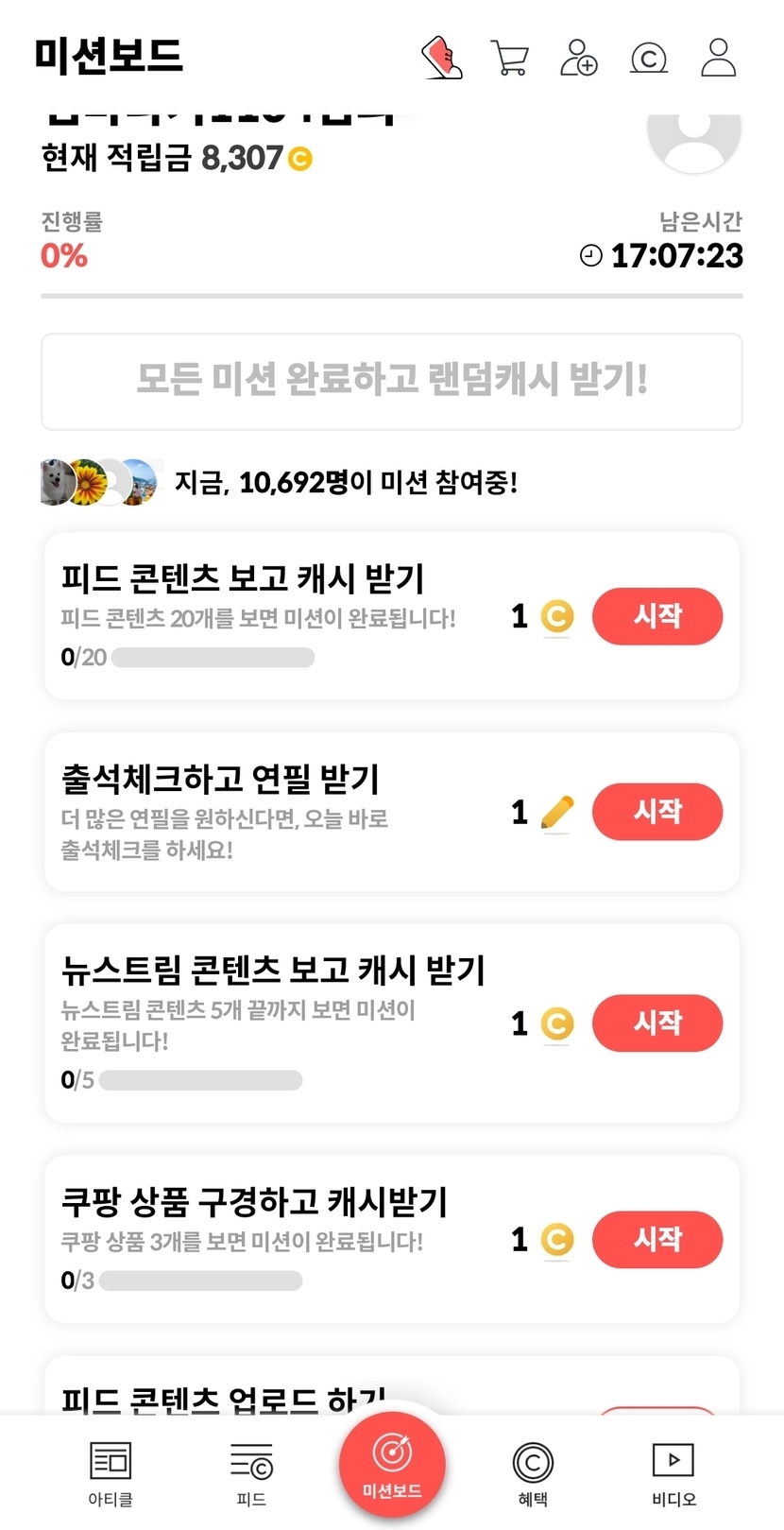Tap the clock icon beside remaining time
The width and height of the screenshot is (784, 1530).
pyautogui.click(x=590, y=255)
